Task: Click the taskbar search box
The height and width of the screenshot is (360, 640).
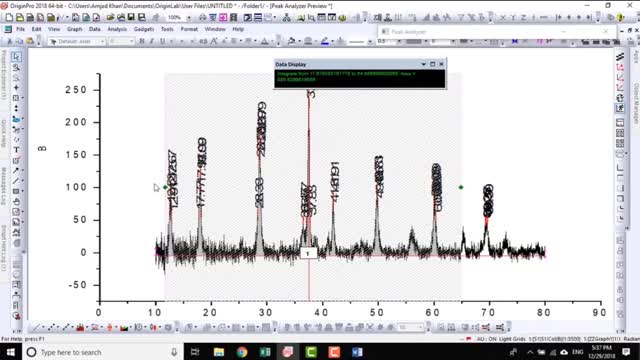Action: tap(103, 352)
